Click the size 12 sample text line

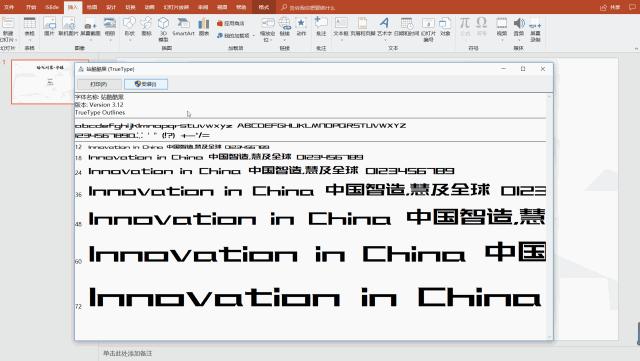tap(179, 147)
